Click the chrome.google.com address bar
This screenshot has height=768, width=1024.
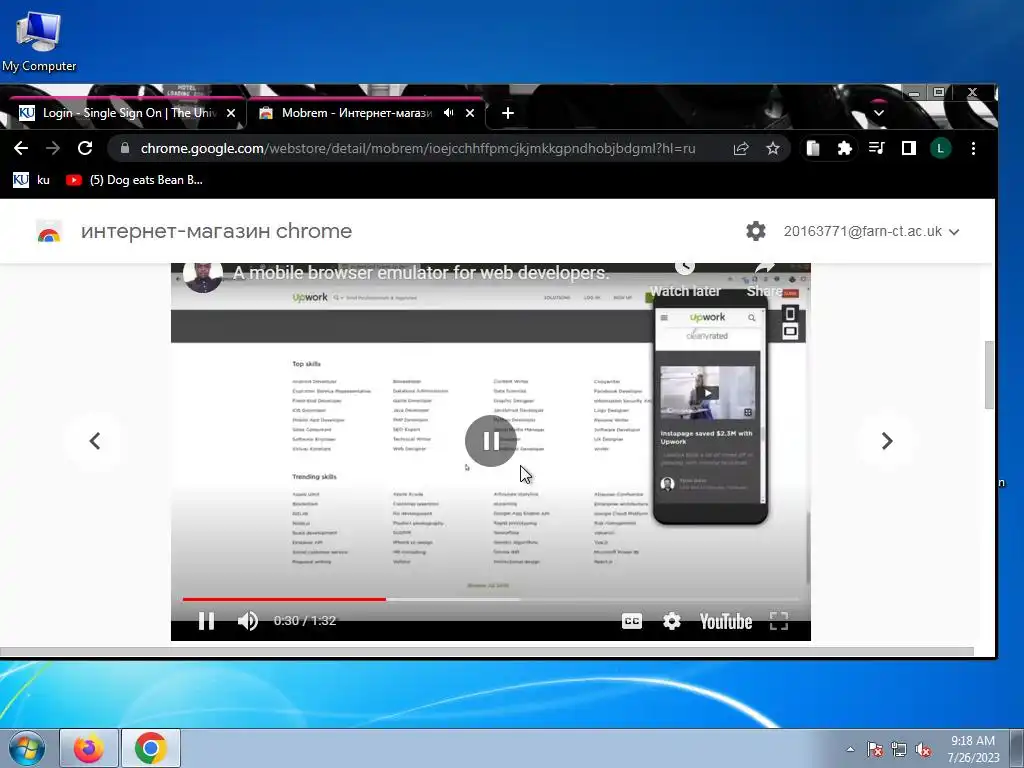pos(418,148)
